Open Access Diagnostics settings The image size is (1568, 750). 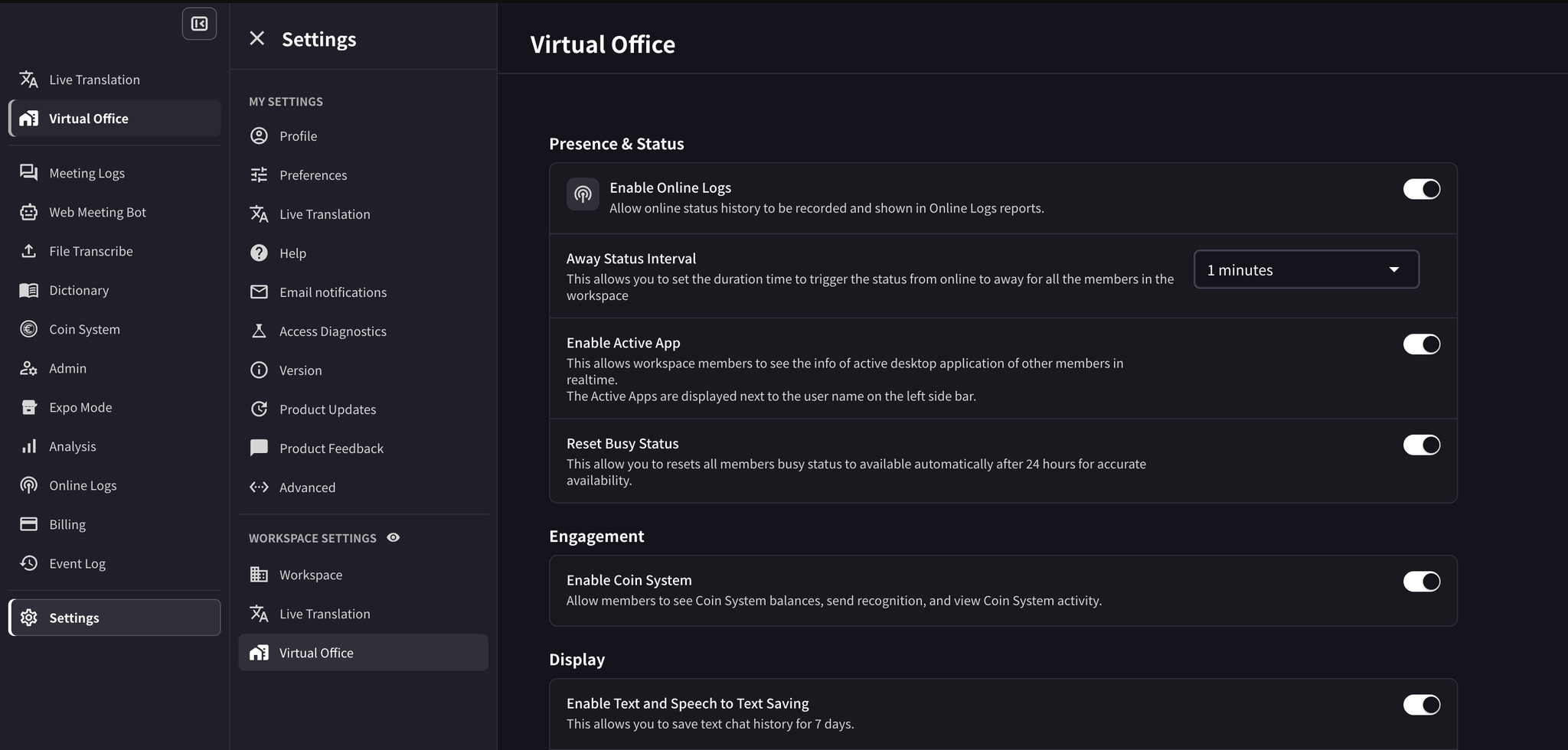[363, 331]
